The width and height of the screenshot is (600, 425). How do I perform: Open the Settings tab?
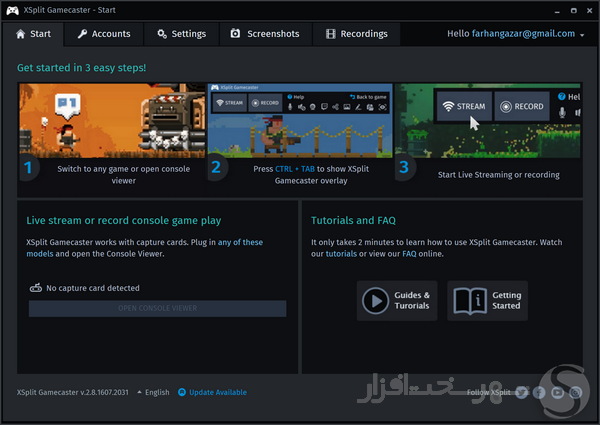click(181, 34)
